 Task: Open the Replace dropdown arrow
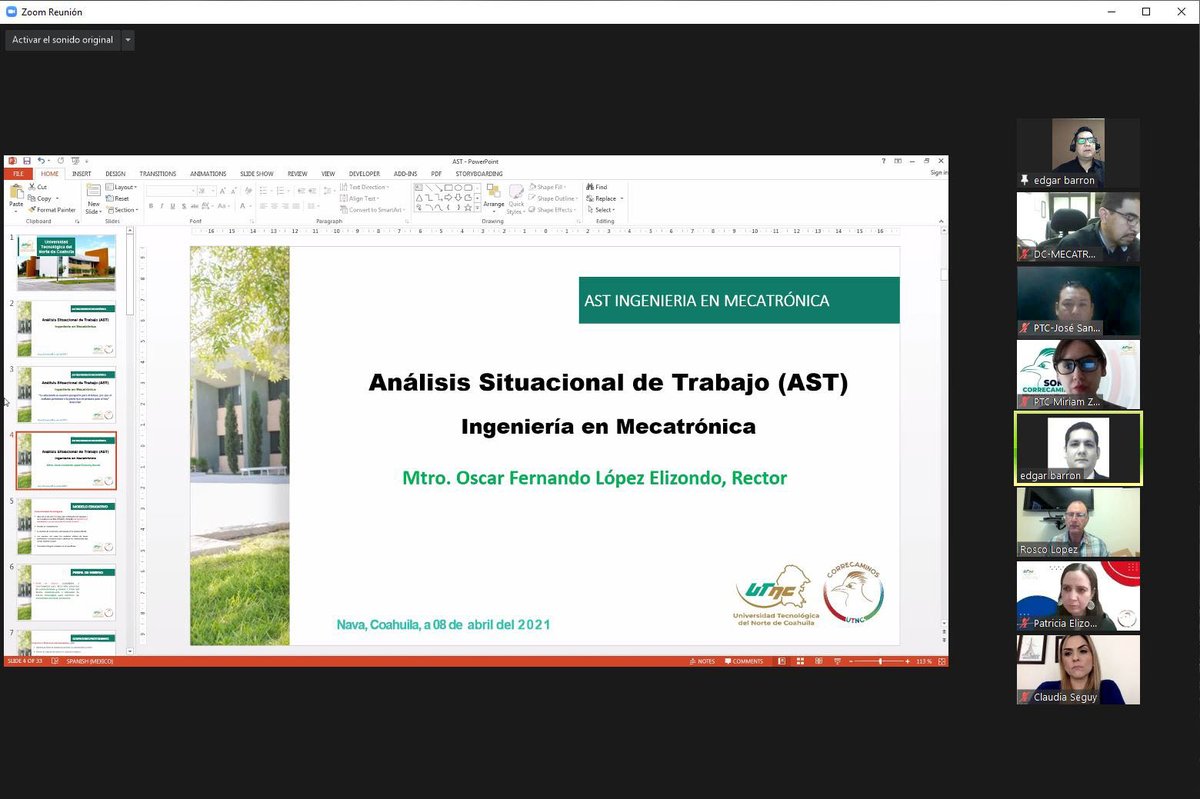point(622,199)
